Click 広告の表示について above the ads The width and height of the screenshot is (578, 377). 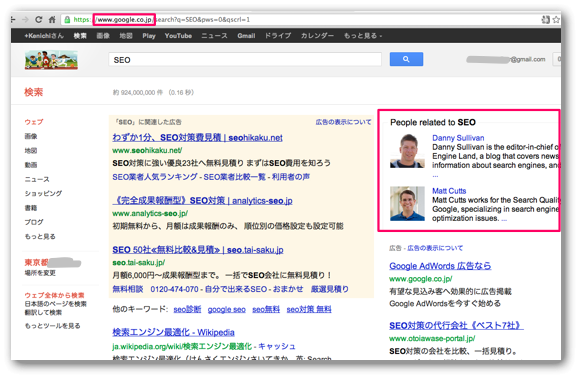[x=344, y=122]
